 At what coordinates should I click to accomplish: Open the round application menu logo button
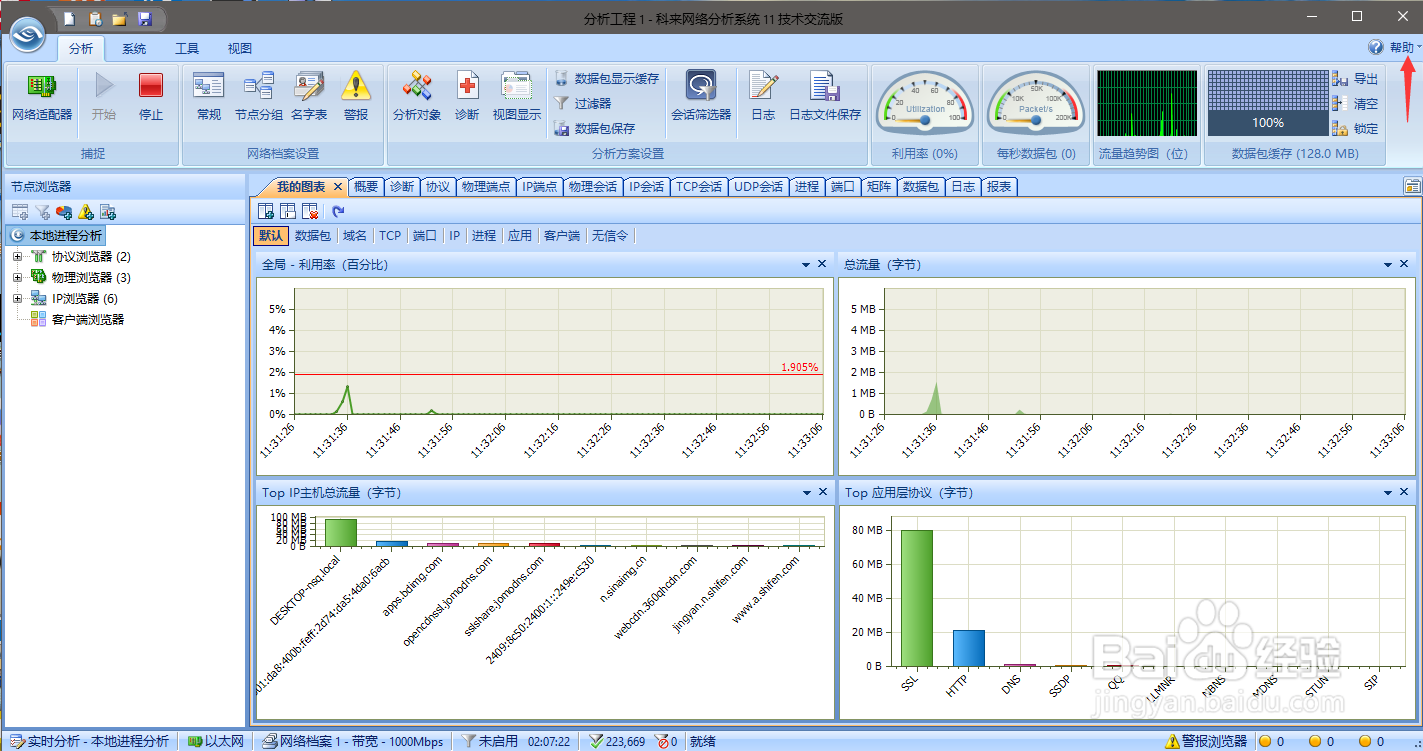29,36
